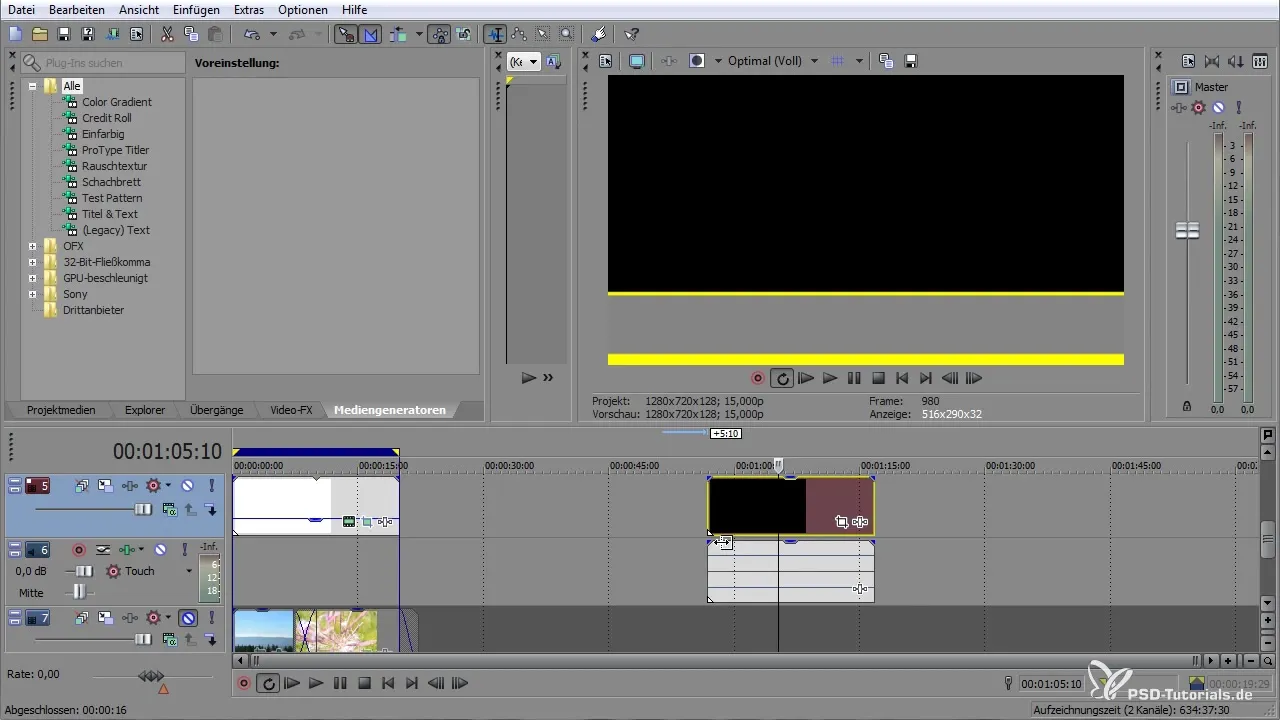Open the Bearbeiten menu

coord(78,9)
